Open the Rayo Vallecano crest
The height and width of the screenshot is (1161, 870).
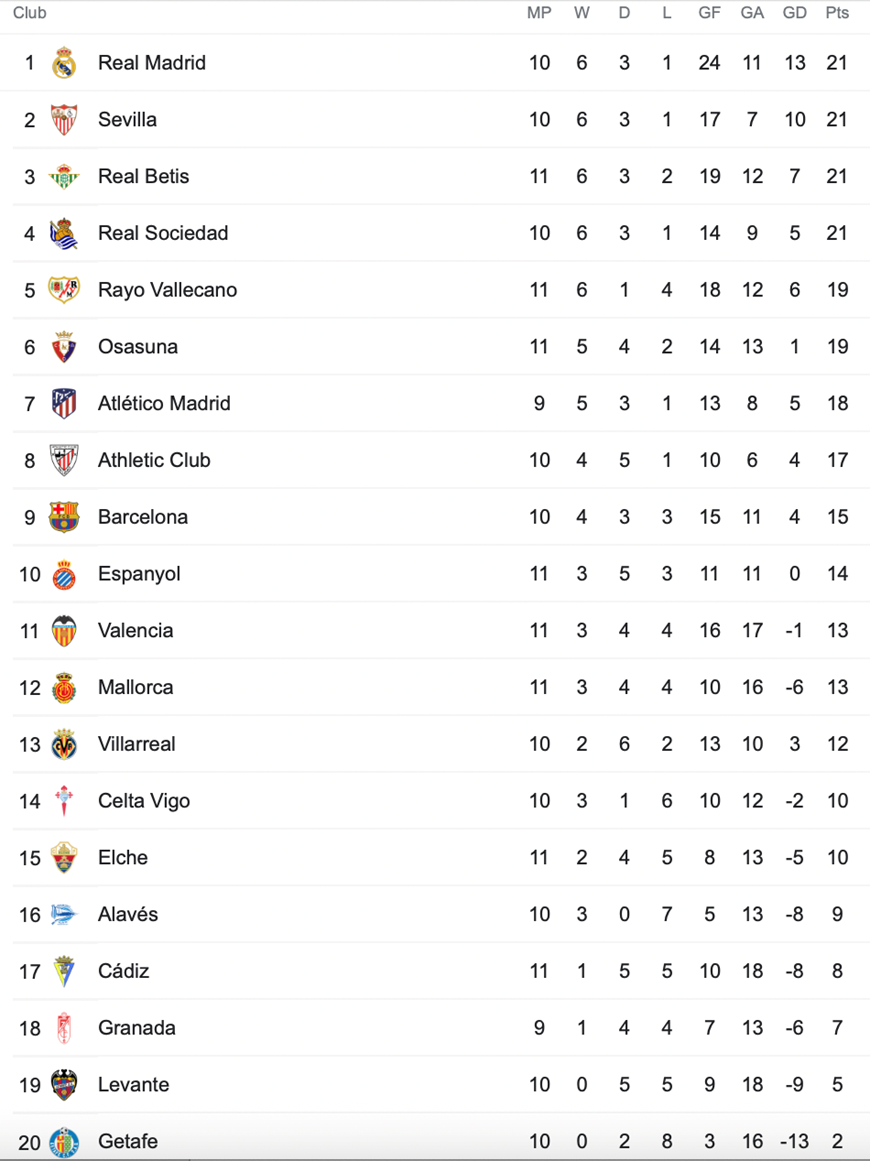[64, 290]
